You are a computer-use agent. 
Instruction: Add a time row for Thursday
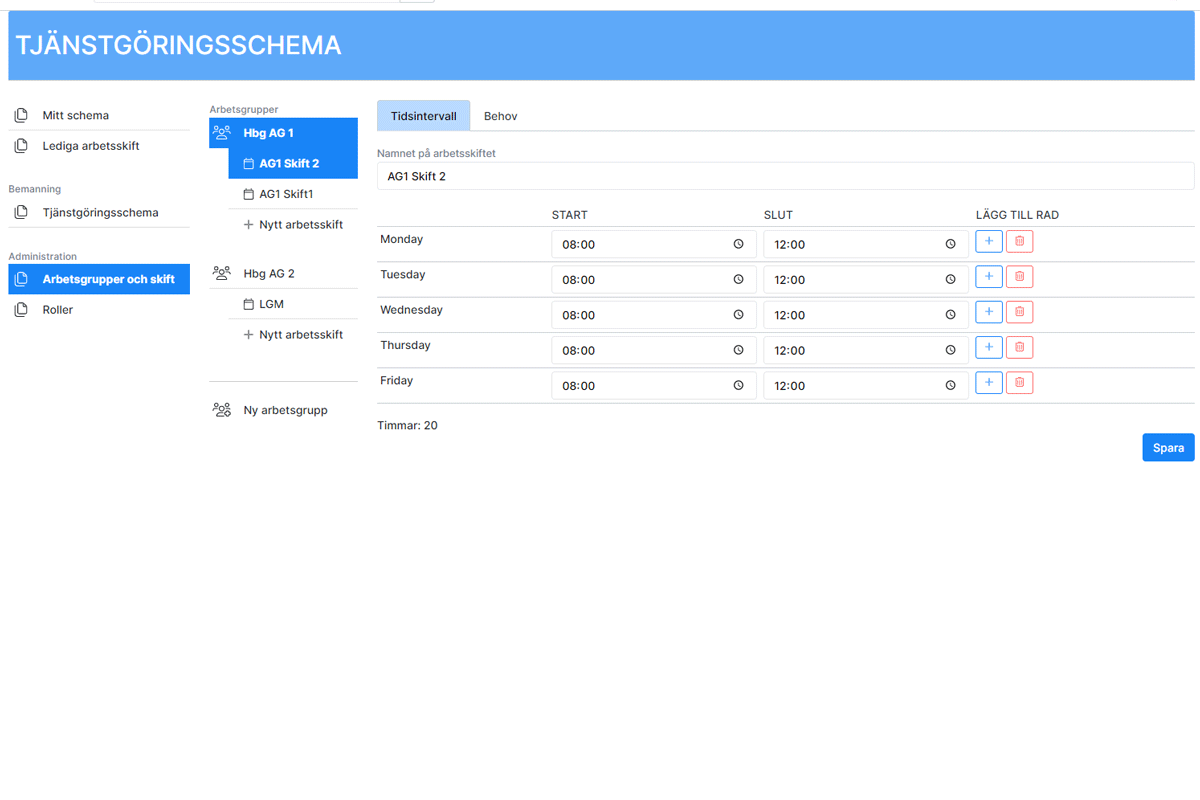988,347
